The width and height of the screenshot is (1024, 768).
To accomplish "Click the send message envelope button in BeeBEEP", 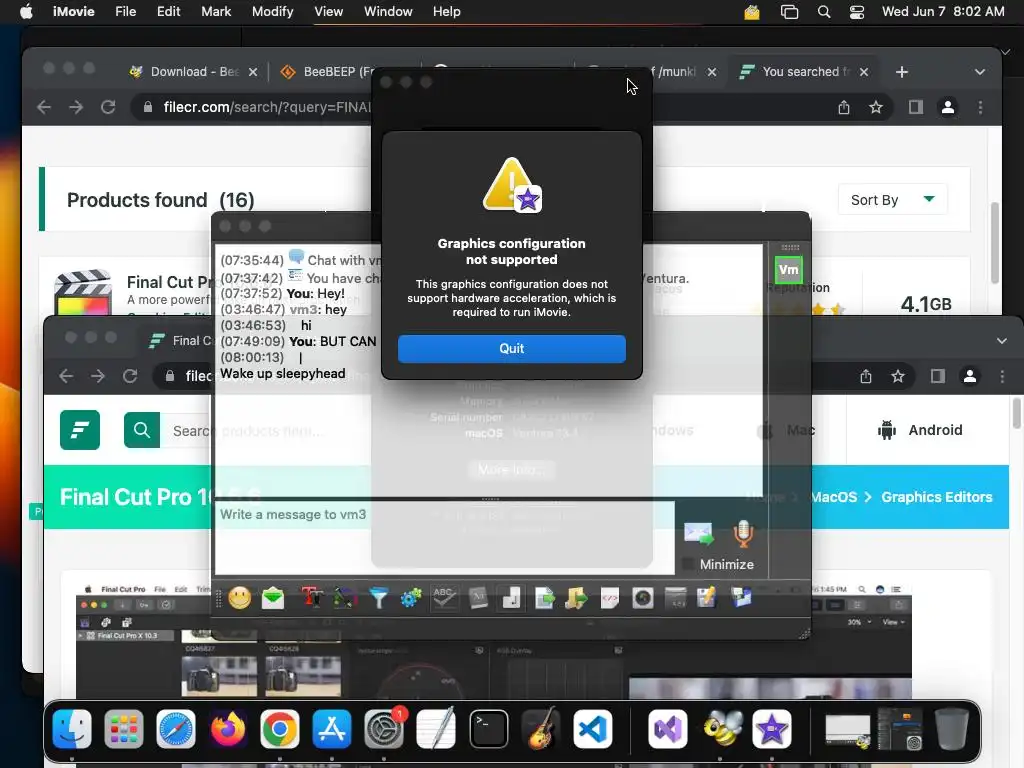I will click(698, 534).
